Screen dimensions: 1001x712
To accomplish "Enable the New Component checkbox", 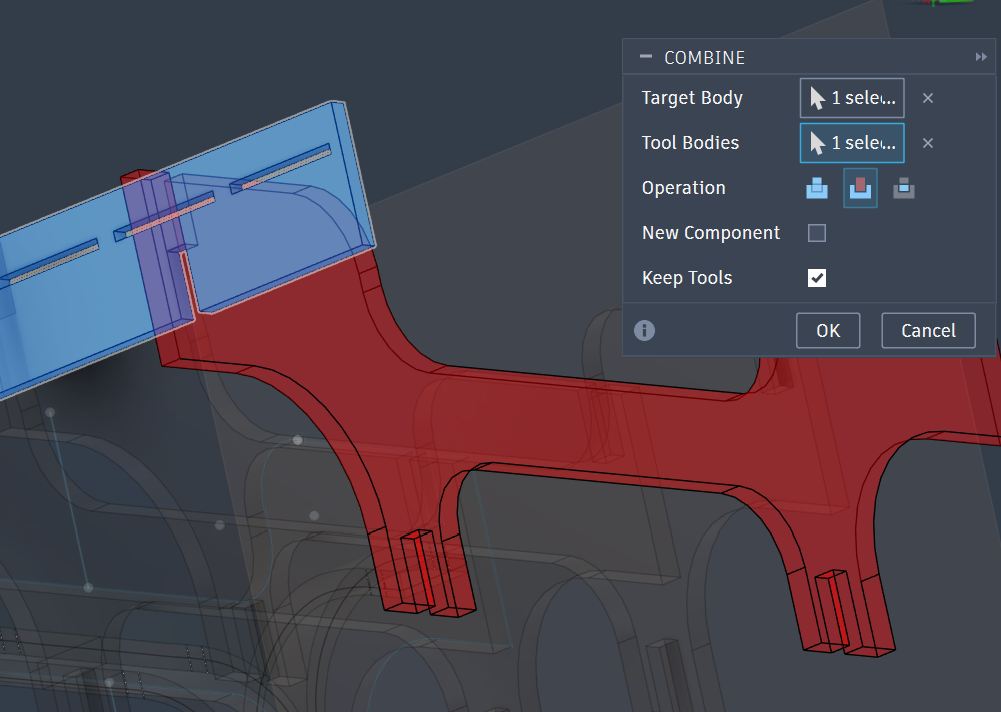I will (x=817, y=232).
